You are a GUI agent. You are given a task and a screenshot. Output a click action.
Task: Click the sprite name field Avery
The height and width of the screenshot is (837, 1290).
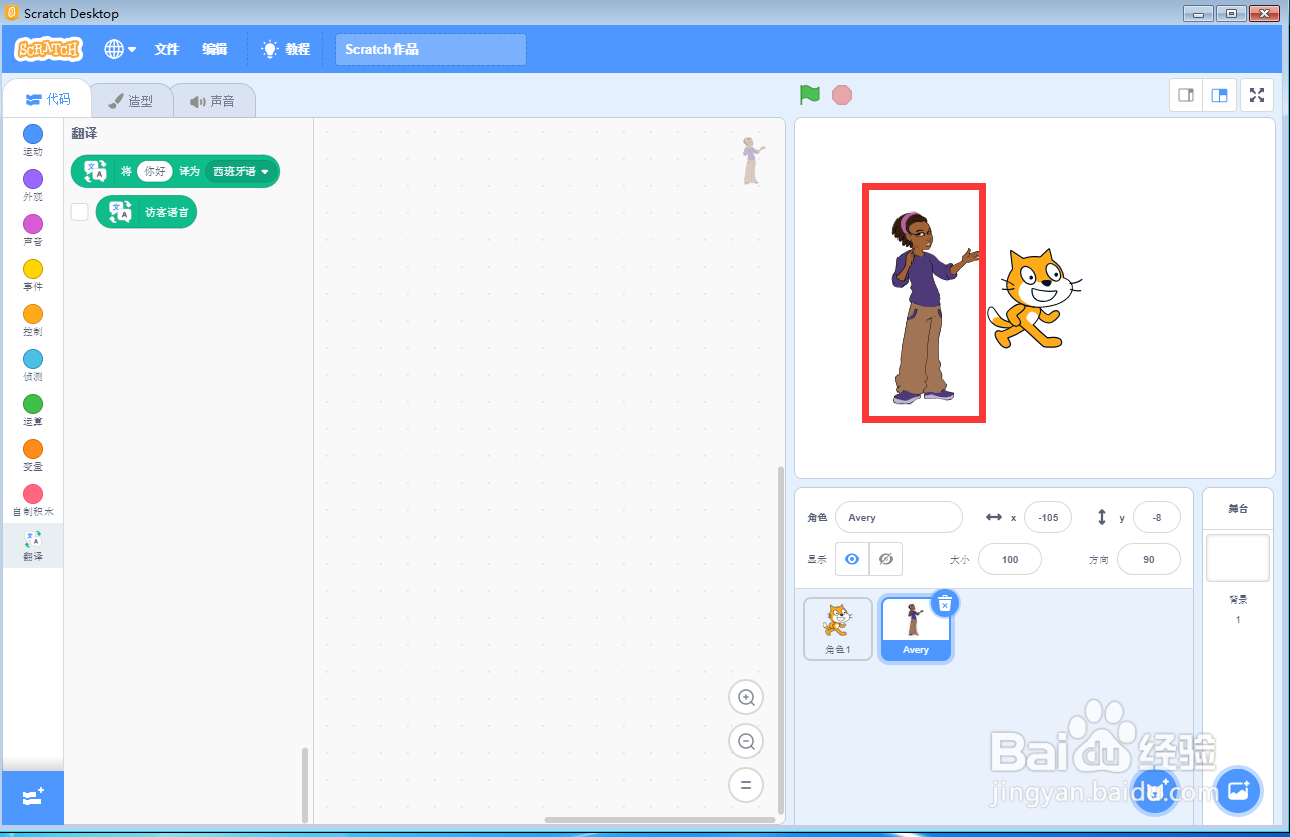click(x=898, y=517)
